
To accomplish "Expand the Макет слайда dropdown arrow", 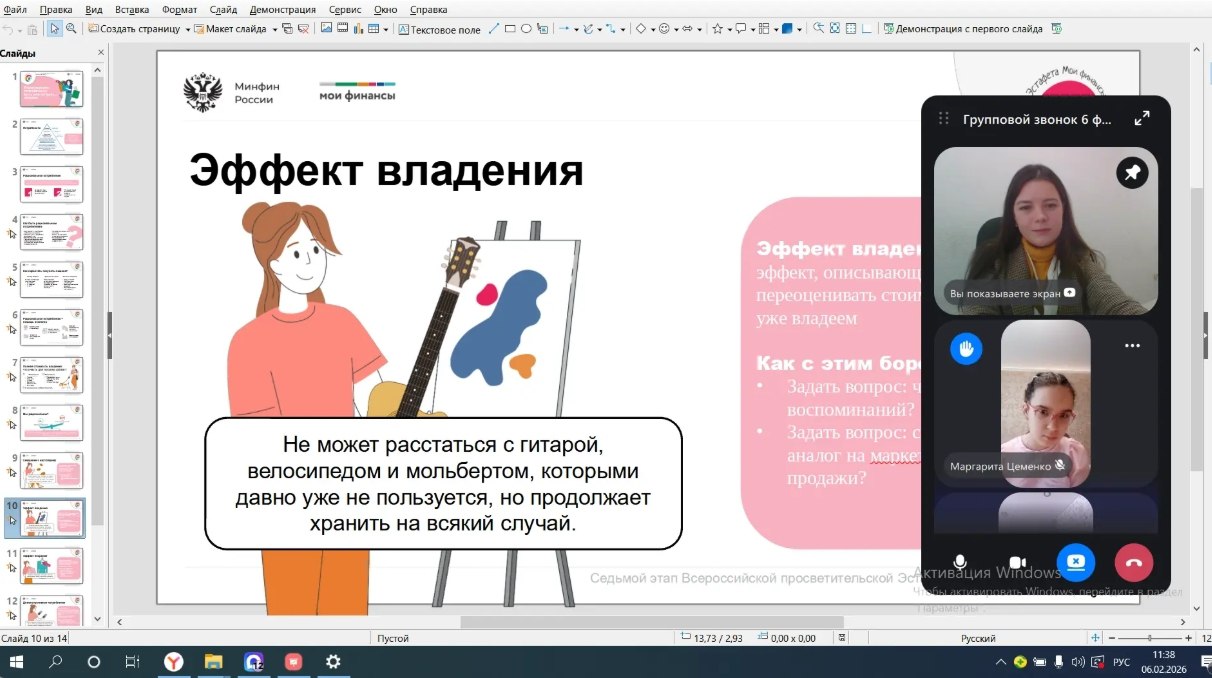I will [274, 30].
